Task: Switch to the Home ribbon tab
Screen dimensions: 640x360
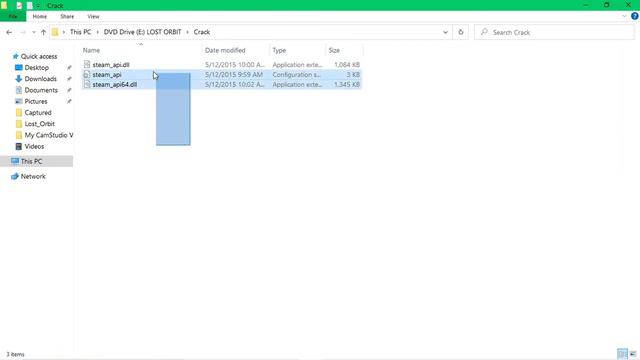Action: pyautogui.click(x=40, y=16)
